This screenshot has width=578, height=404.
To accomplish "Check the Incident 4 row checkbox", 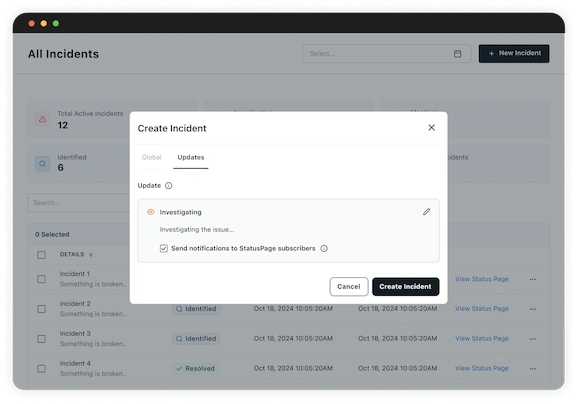I will (41, 369).
